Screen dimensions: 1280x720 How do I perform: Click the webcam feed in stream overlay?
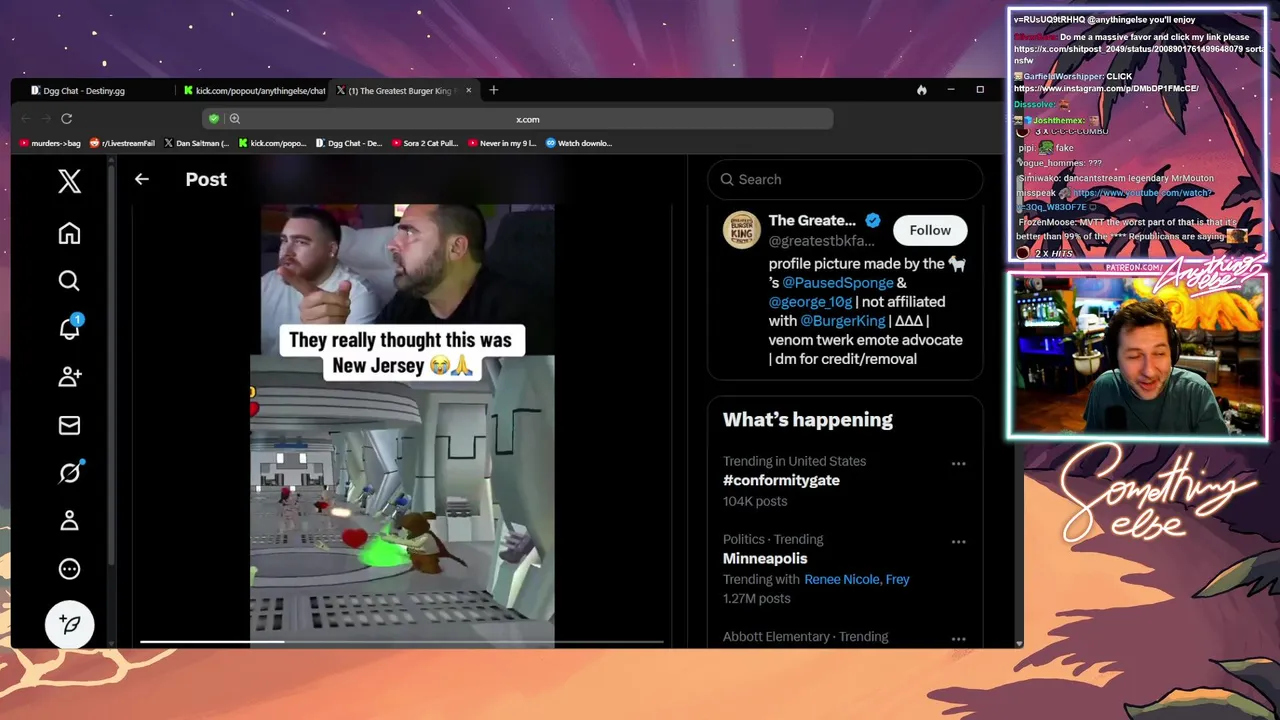[x=1137, y=355]
